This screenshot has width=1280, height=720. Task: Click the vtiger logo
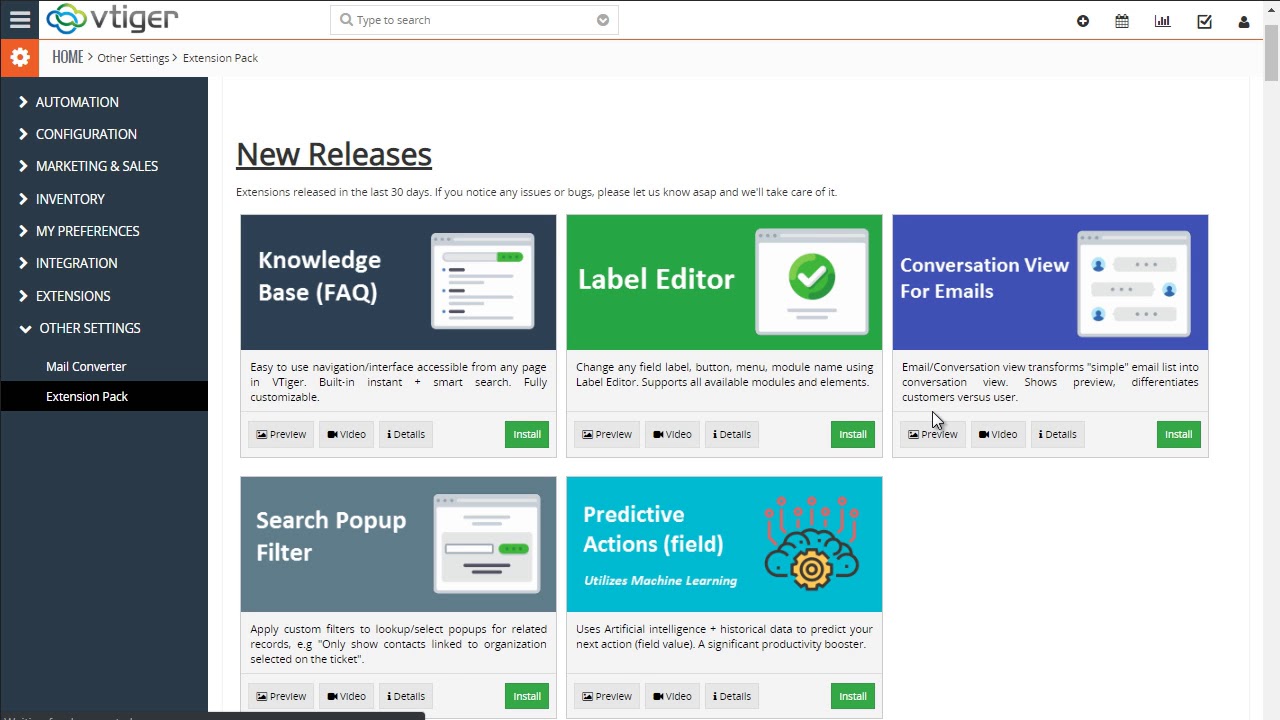click(x=112, y=19)
